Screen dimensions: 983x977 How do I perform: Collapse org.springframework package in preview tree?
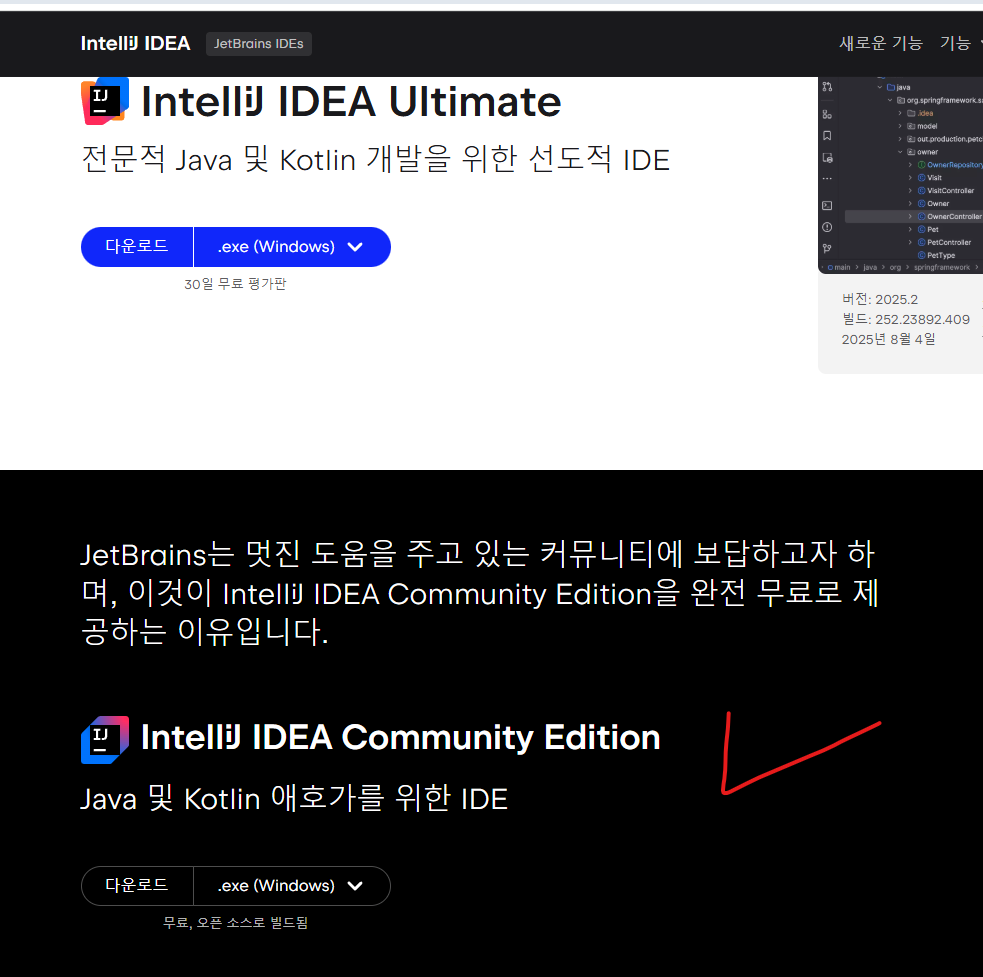click(x=890, y=100)
